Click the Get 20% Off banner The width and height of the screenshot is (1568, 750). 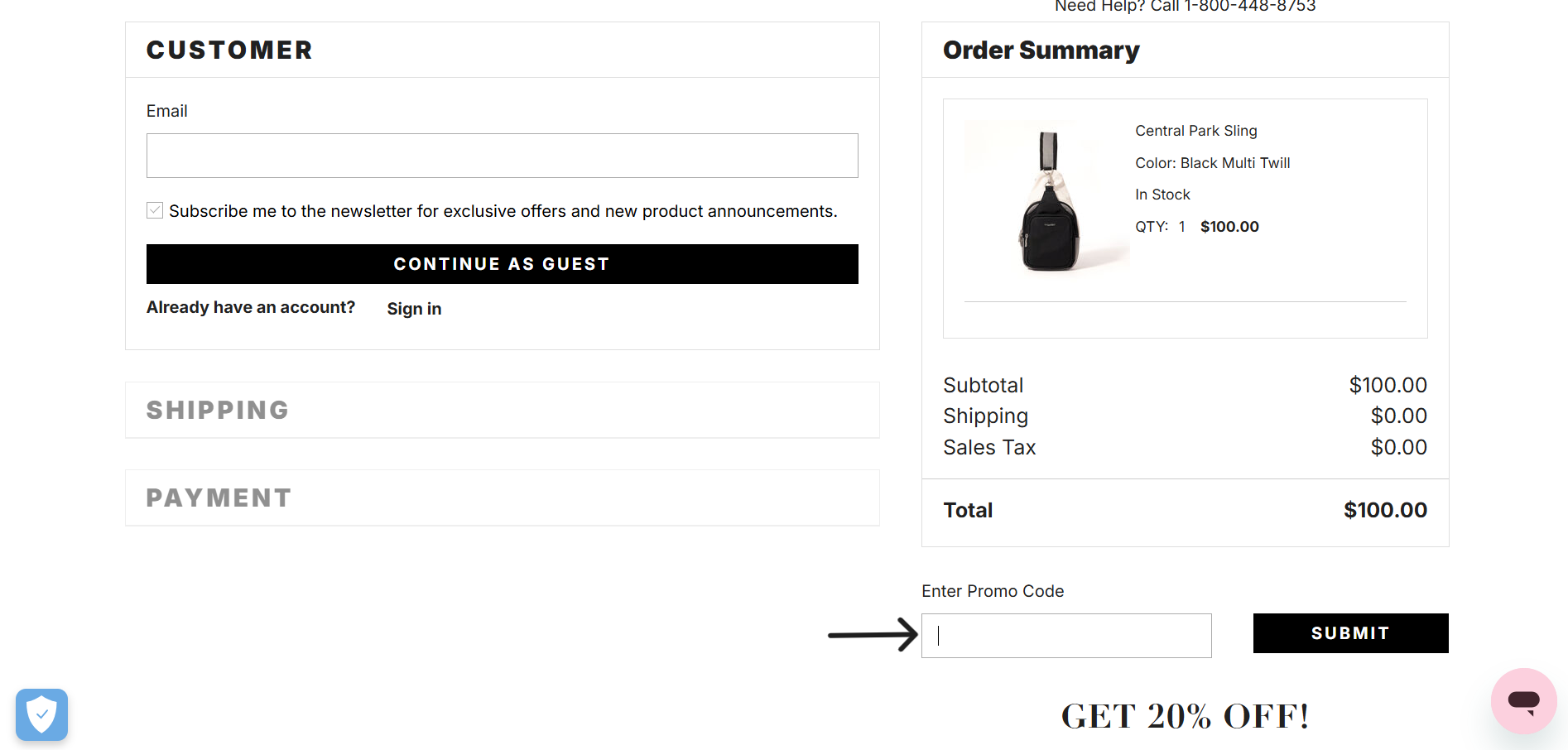click(1185, 716)
